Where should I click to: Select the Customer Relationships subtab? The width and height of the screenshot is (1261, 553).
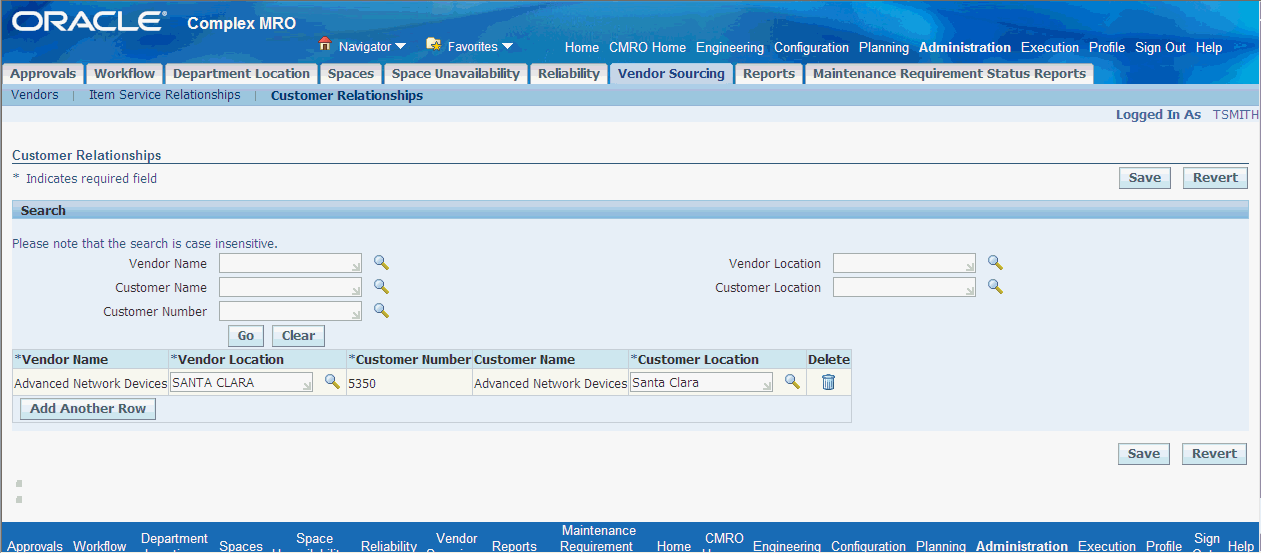click(x=347, y=96)
